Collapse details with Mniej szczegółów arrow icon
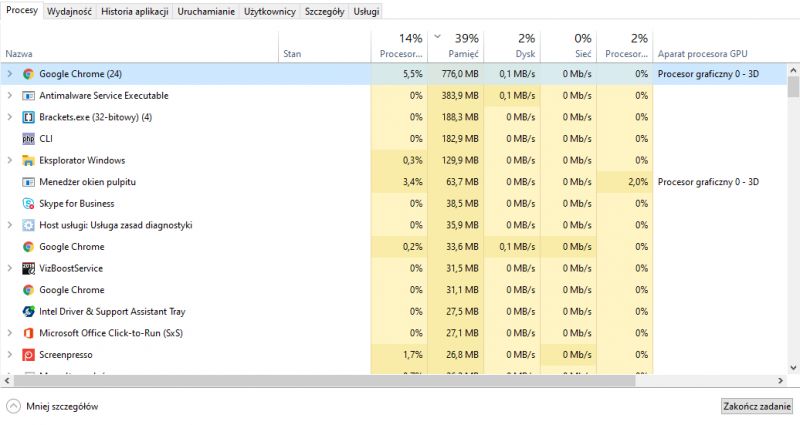The height and width of the screenshot is (425, 800). coord(13,407)
